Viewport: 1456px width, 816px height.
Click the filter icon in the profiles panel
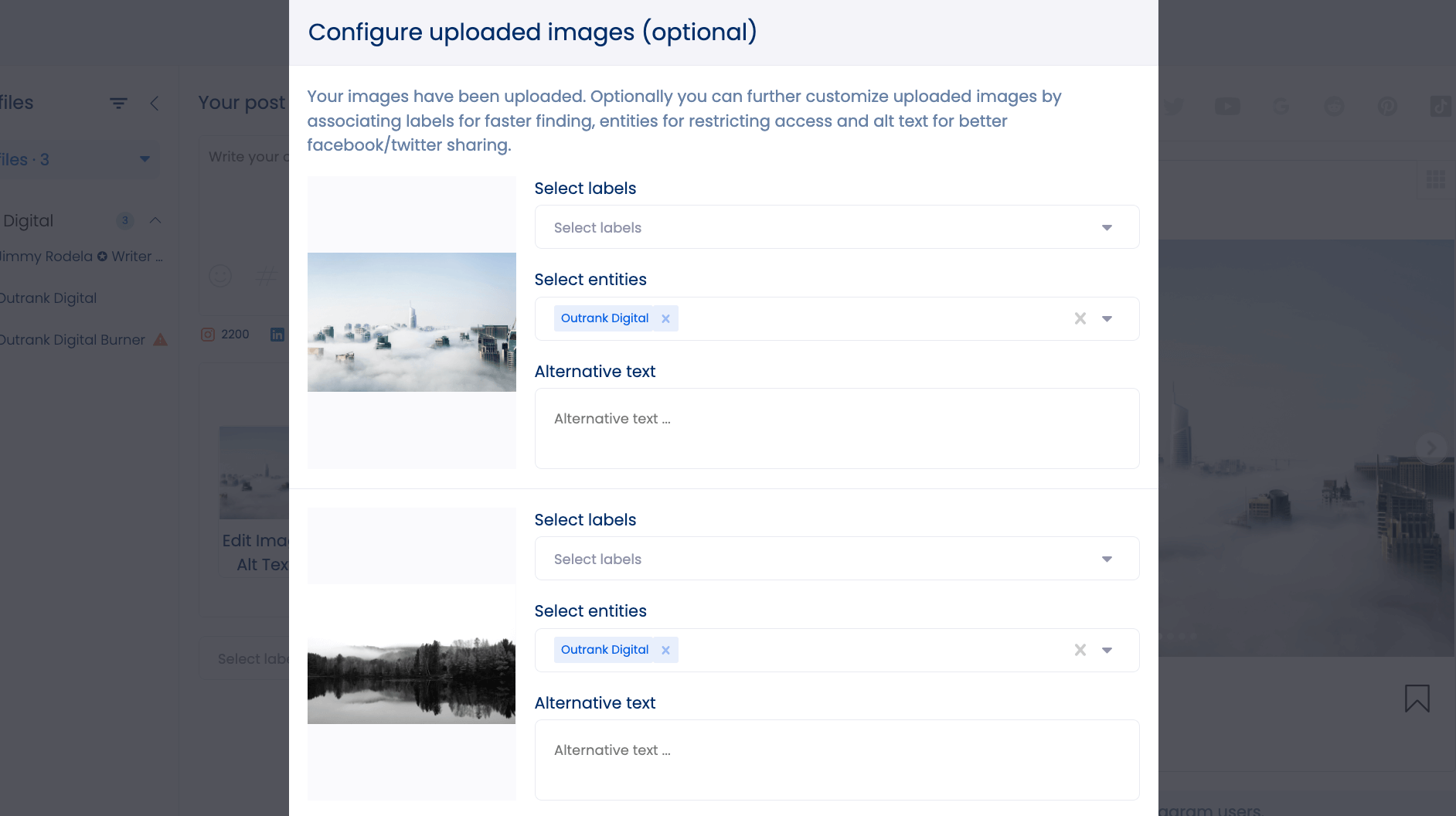click(x=118, y=103)
